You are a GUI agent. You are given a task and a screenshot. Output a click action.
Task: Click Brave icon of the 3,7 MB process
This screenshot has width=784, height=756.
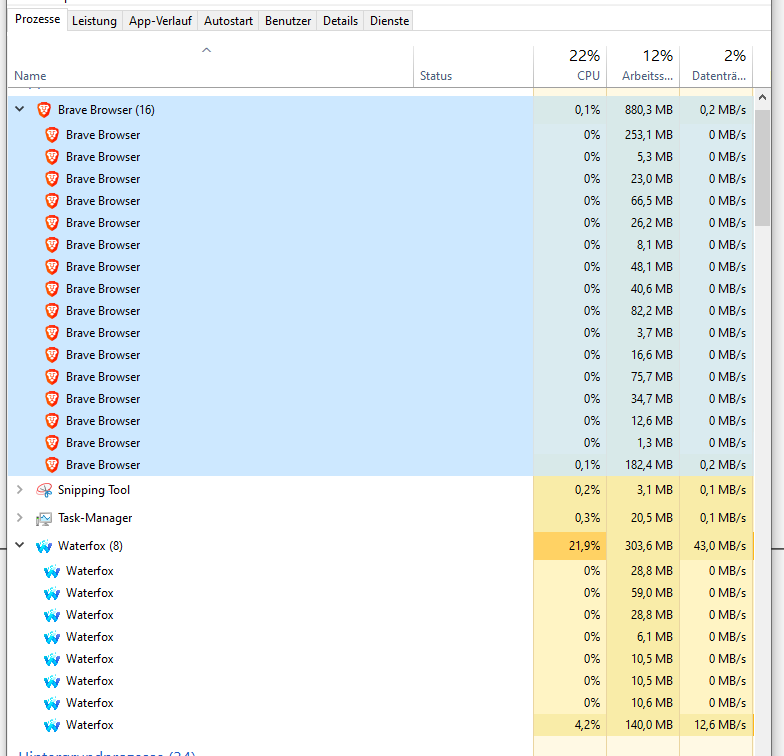click(x=52, y=333)
